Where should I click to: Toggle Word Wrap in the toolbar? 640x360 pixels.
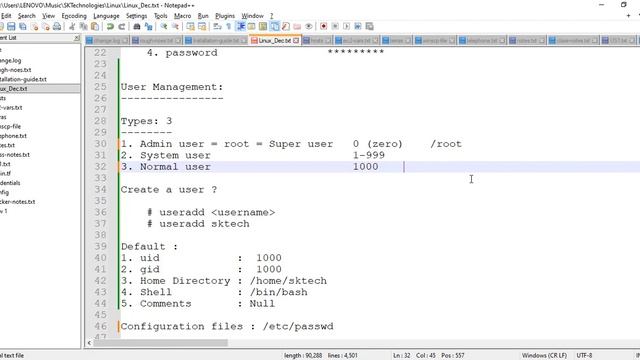pyautogui.click(x=217, y=27)
